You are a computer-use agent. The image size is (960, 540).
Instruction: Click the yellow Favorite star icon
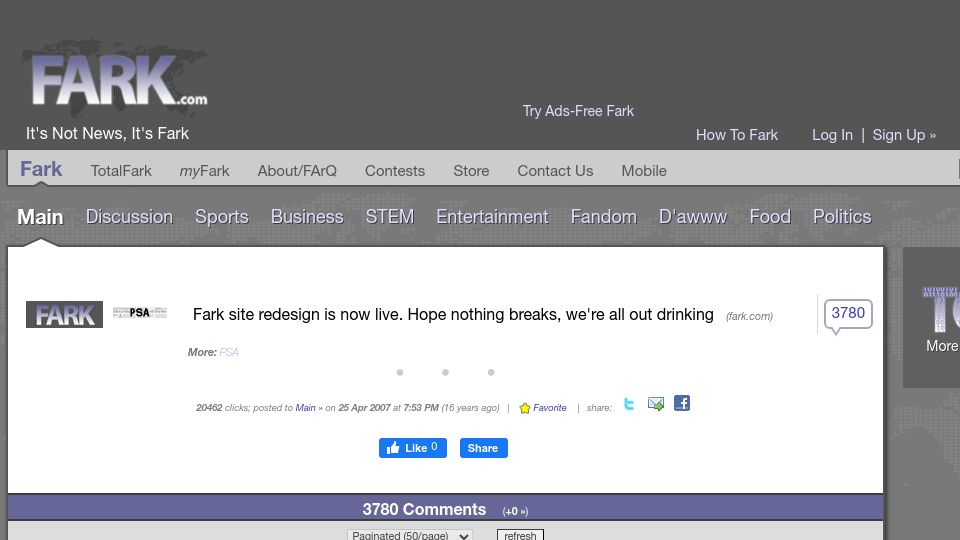tap(525, 408)
